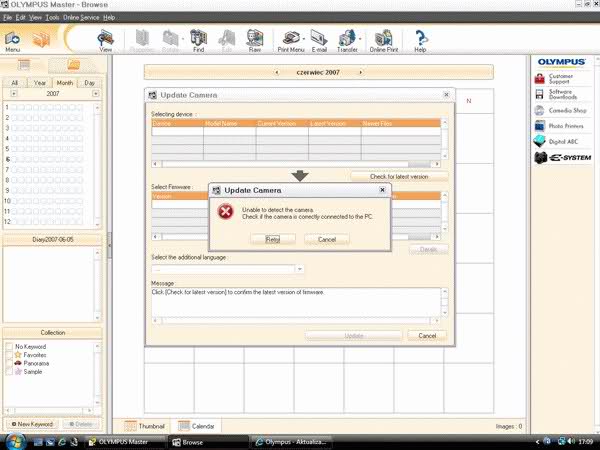Screen dimensions: 600x450
Task: Cancel the Update Camera window
Action: [x=427, y=336]
